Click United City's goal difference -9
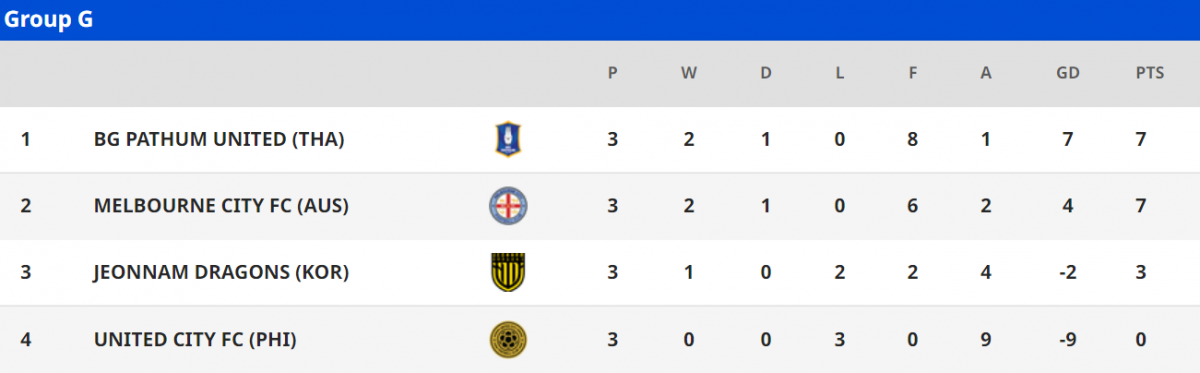The height and width of the screenshot is (373, 1200). tap(1068, 339)
